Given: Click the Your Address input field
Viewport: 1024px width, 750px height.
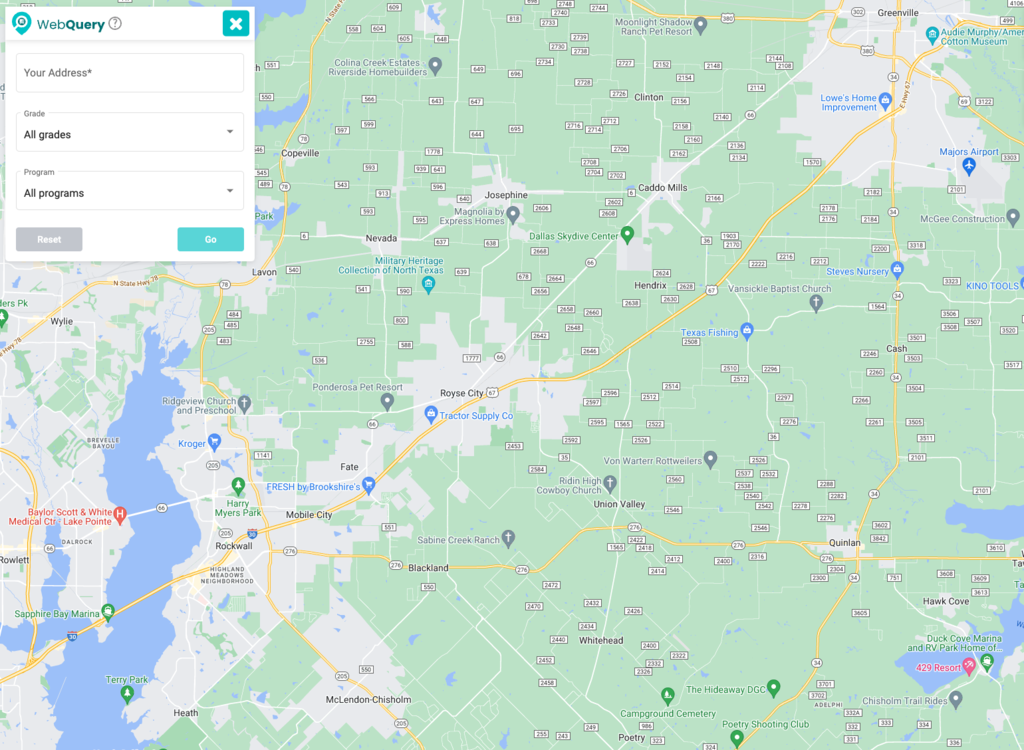Looking at the screenshot, I should point(130,73).
